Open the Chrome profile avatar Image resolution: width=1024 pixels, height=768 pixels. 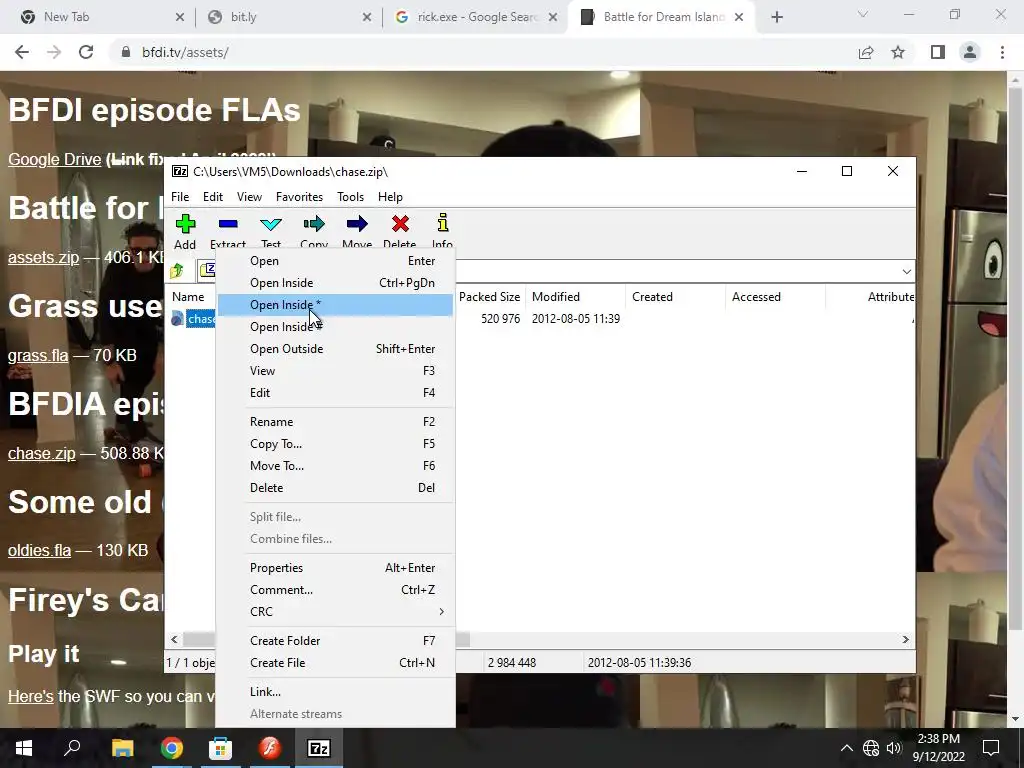point(970,52)
